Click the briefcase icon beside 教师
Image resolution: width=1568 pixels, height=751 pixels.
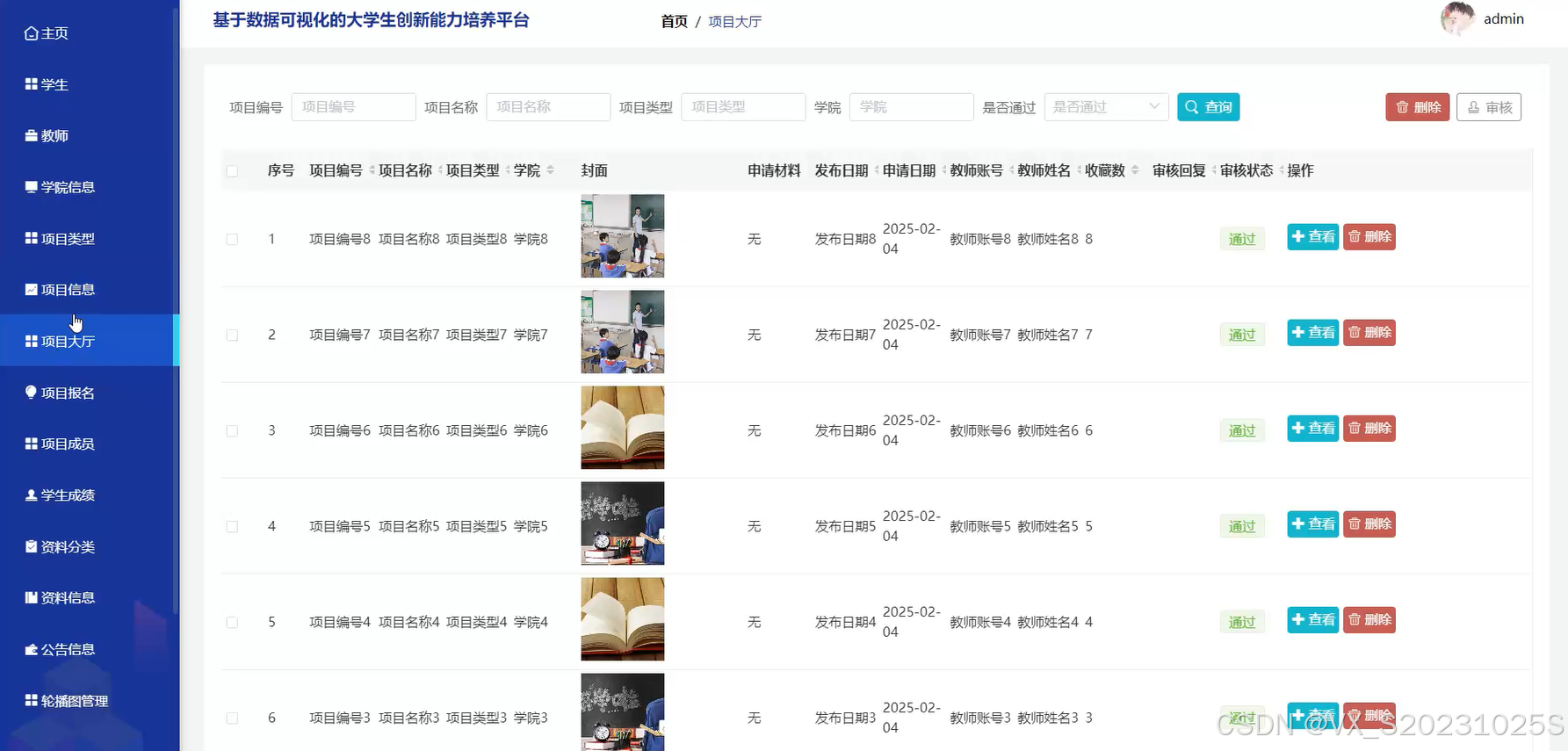[32, 136]
